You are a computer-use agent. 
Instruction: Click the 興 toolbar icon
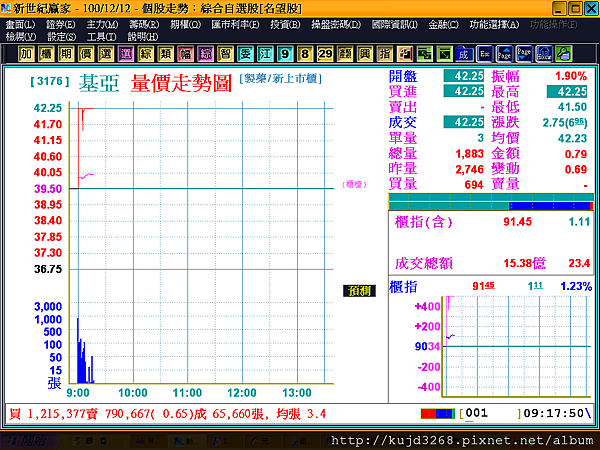point(365,54)
